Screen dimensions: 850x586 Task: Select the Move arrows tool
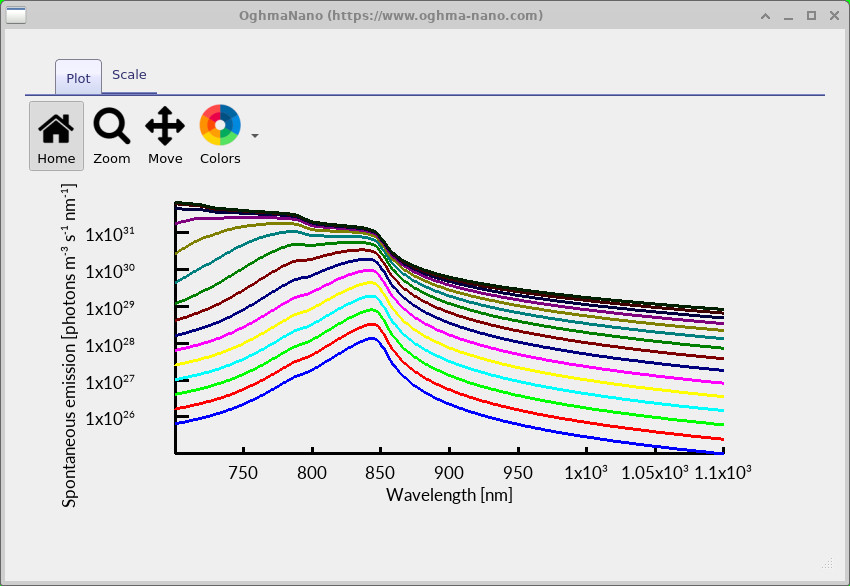[165, 136]
